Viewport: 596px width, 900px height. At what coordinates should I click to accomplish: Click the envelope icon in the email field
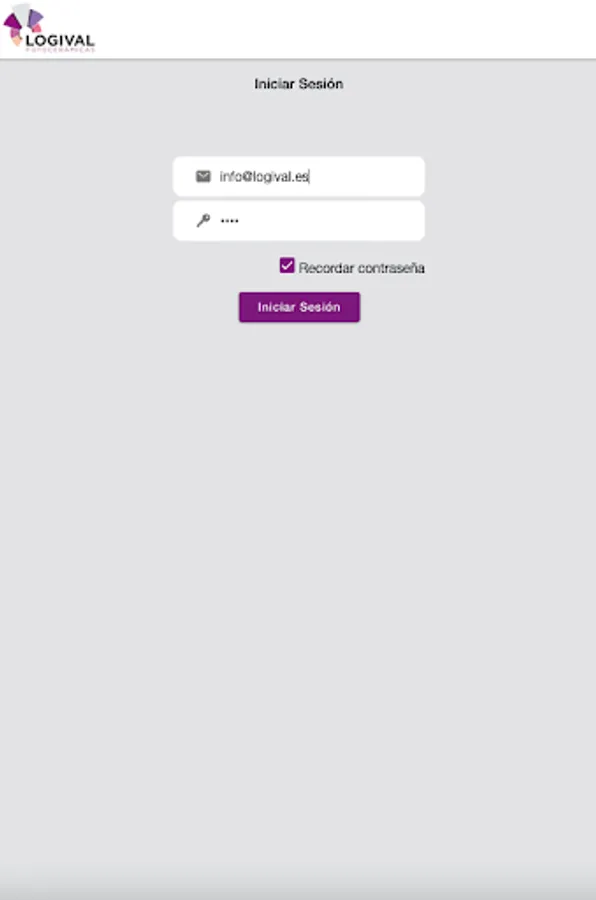(203, 176)
